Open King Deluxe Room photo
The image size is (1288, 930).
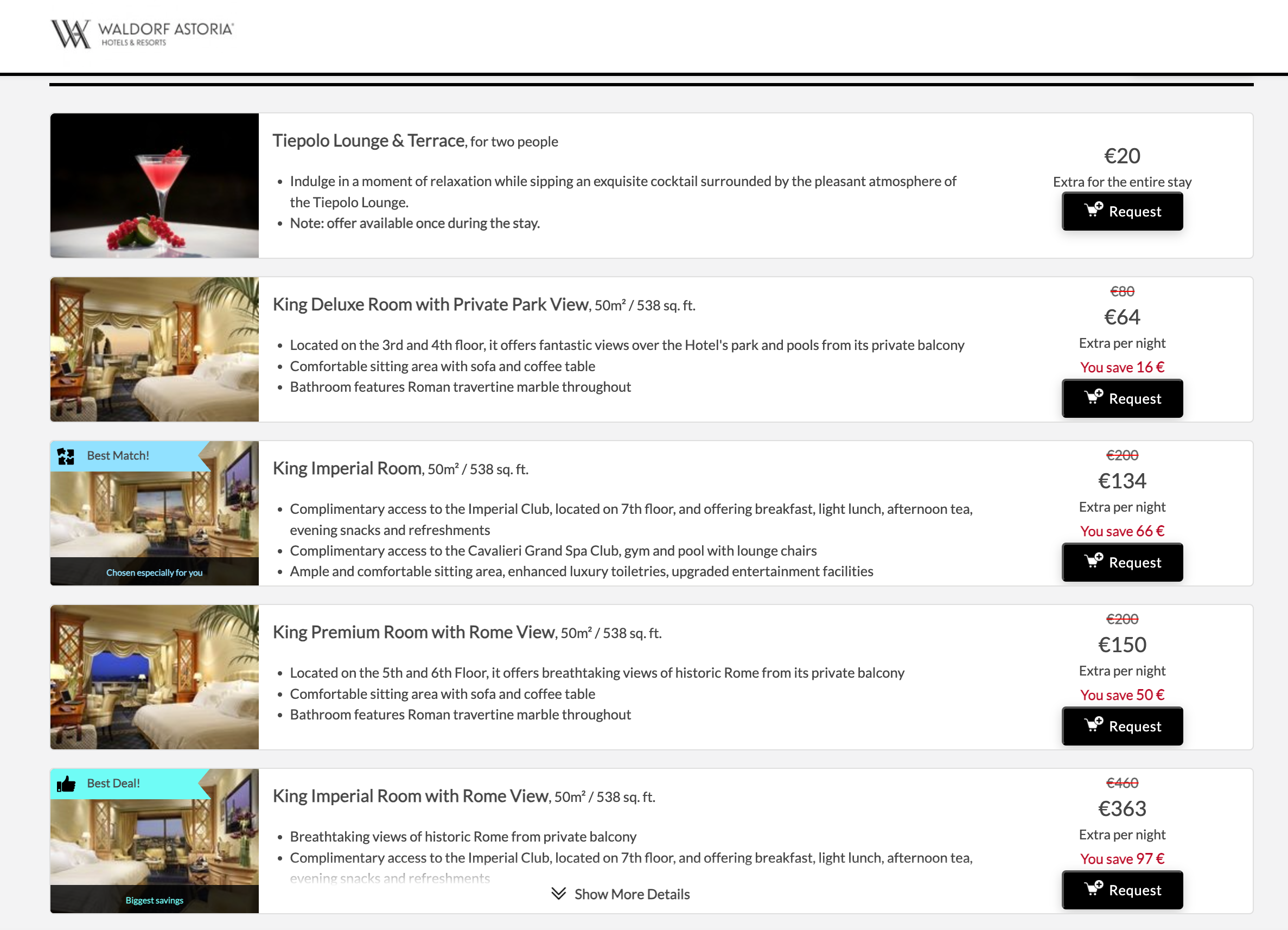pos(155,349)
